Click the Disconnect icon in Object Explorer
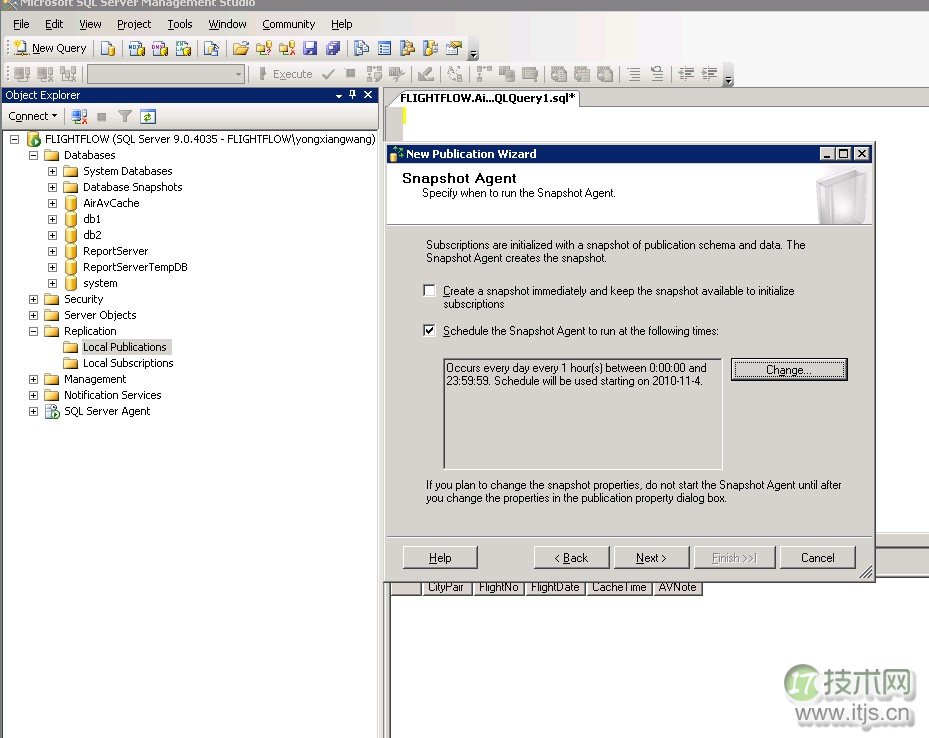 coord(79,117)
